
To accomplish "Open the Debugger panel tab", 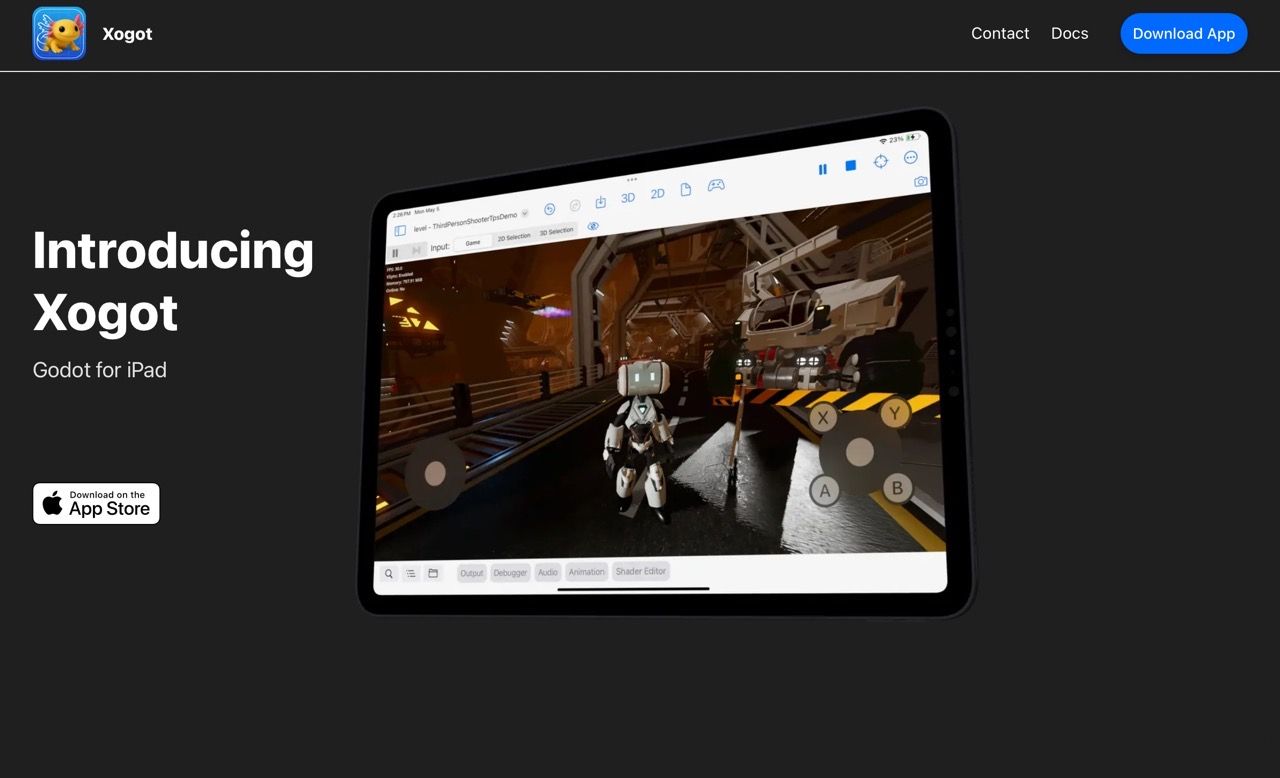I will [510, 573].
